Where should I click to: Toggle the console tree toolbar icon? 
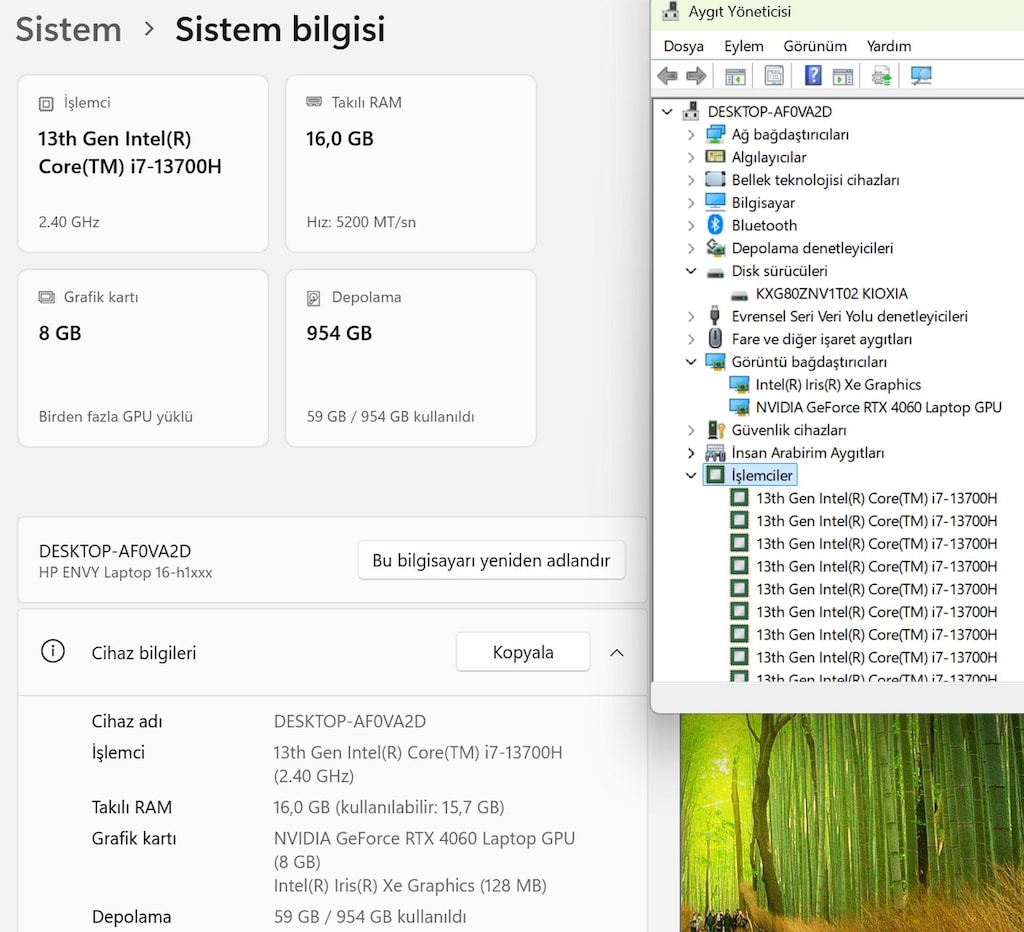[735, 76]
